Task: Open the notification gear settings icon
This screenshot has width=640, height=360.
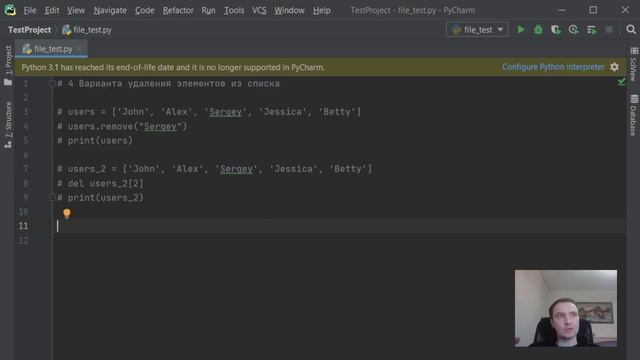Action: [x=614, y=67]
